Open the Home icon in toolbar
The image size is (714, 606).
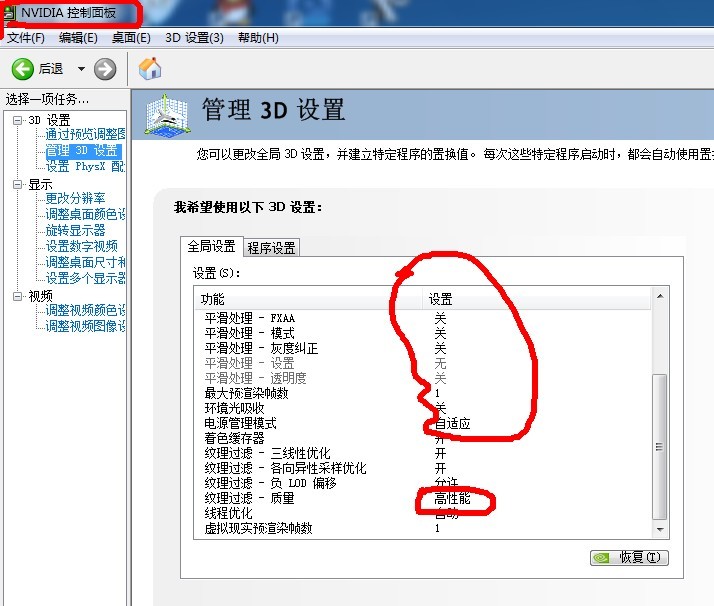pos(150,69)
